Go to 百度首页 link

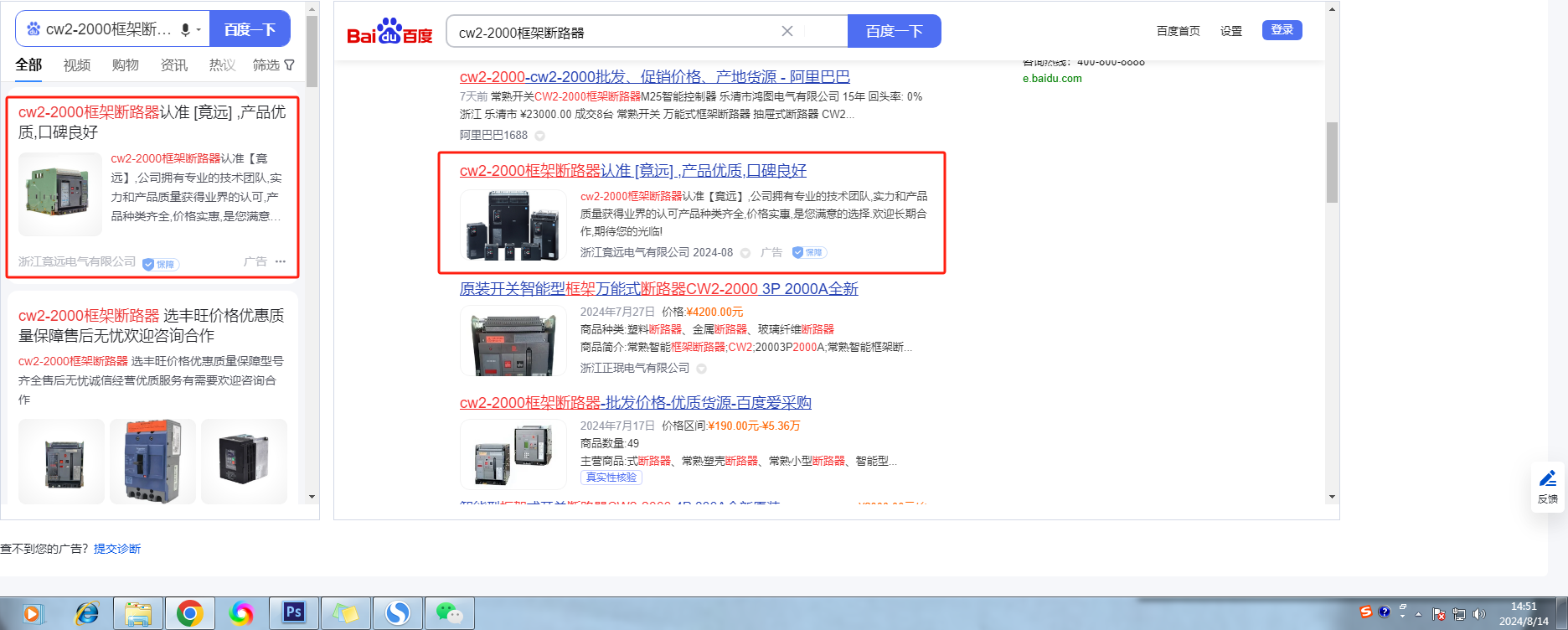pos(1178,31)
